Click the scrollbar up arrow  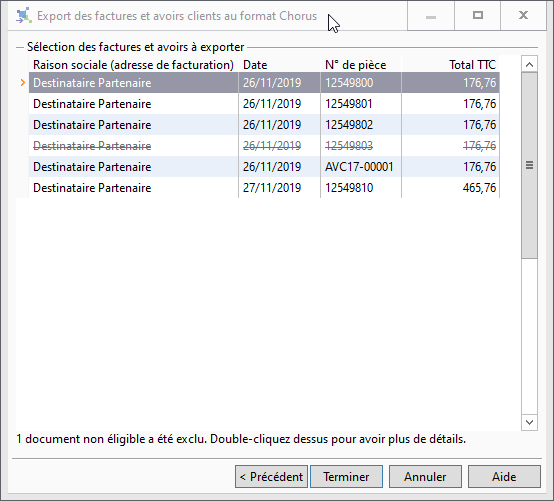pos(529,64)
